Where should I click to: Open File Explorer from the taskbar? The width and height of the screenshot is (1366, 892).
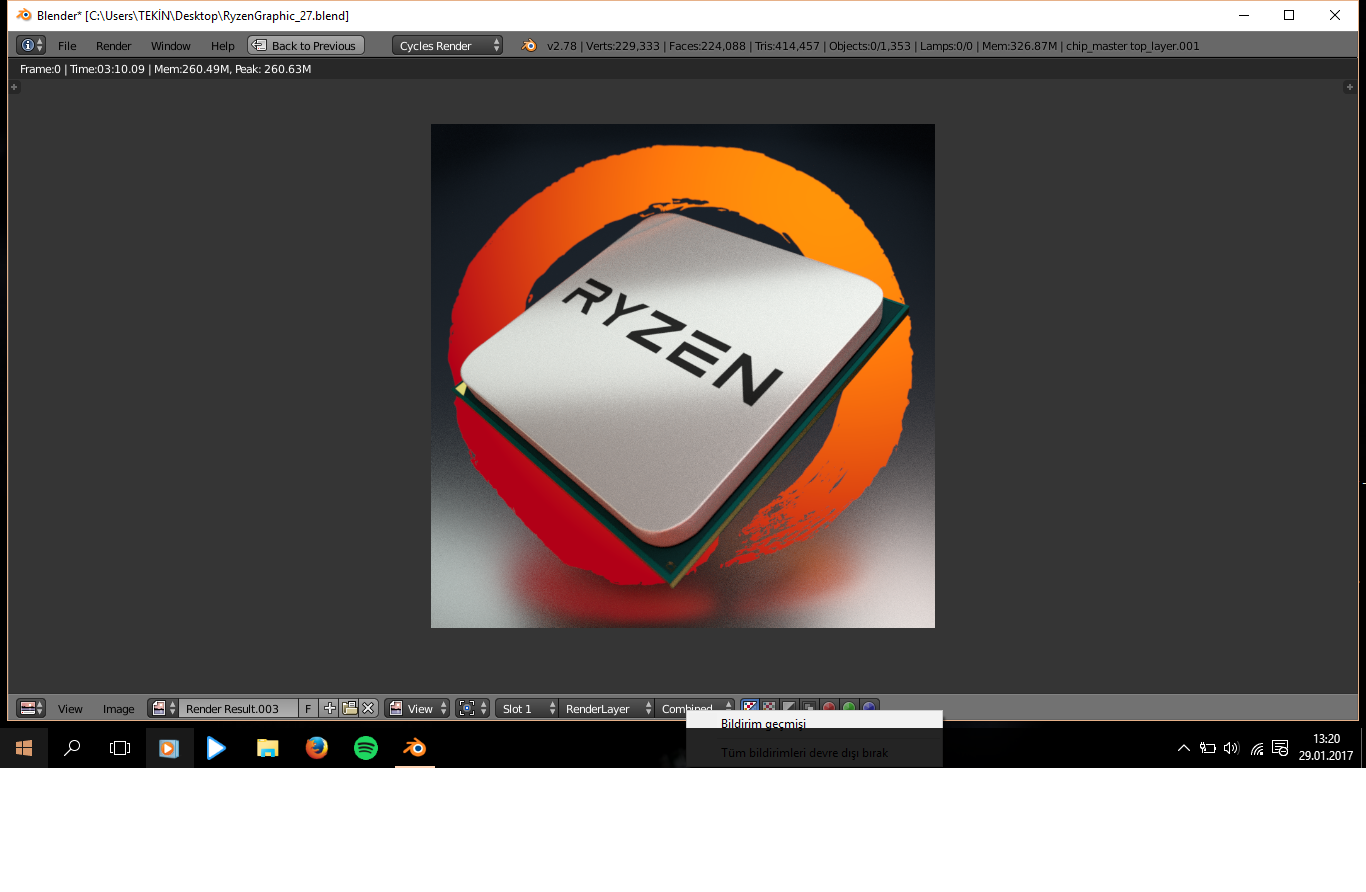pos(267,747)
